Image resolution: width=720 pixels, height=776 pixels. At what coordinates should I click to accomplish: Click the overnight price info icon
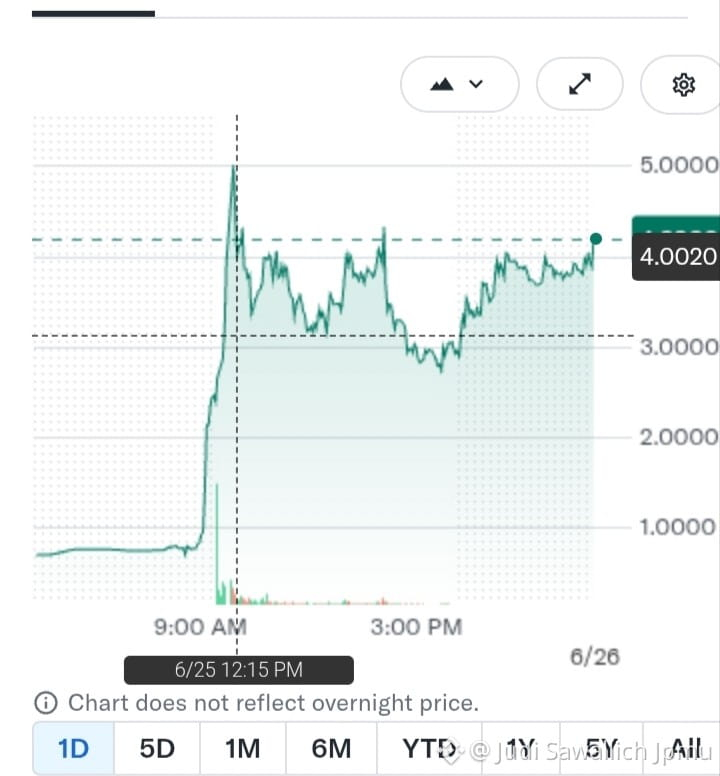[x=46, y=703]
